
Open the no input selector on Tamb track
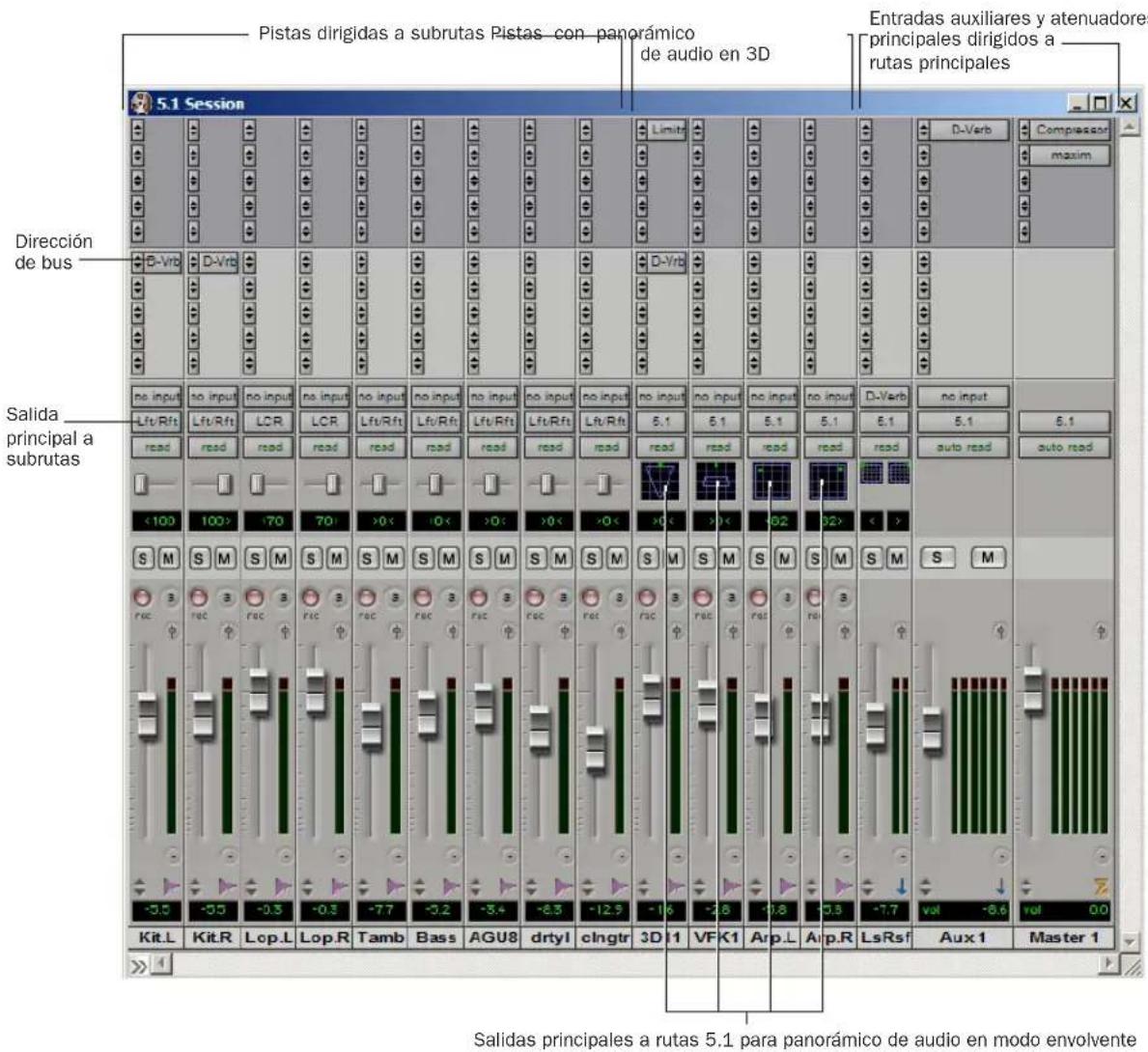(380, 397)
